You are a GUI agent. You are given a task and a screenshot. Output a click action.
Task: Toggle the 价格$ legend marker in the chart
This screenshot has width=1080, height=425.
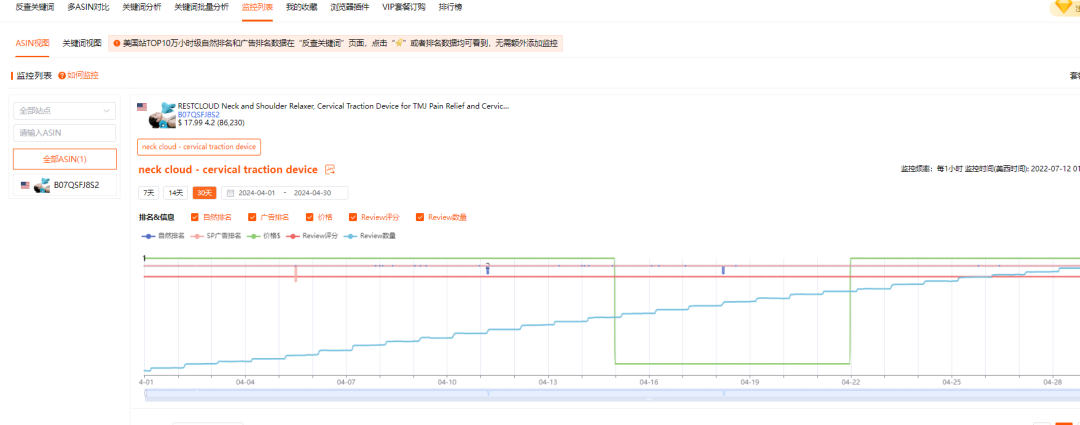click(x=255, y=236)
